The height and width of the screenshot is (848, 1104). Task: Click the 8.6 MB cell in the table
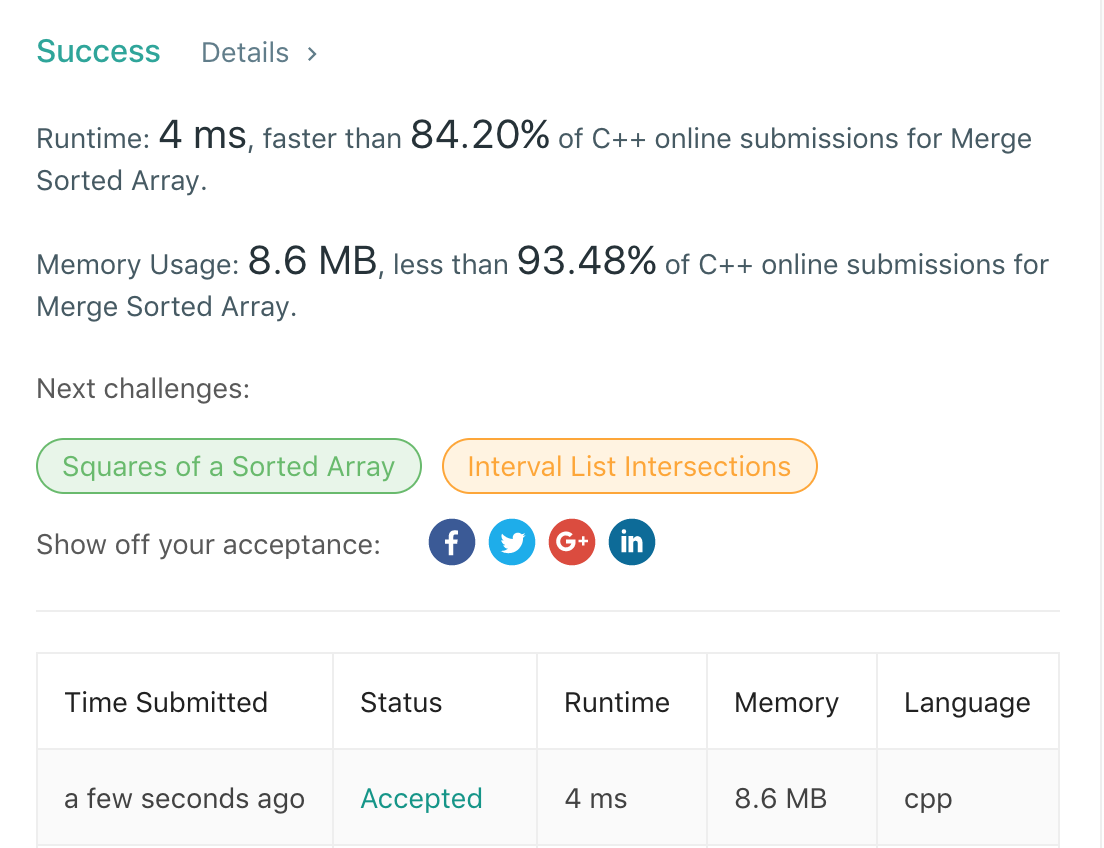[781, 799]
